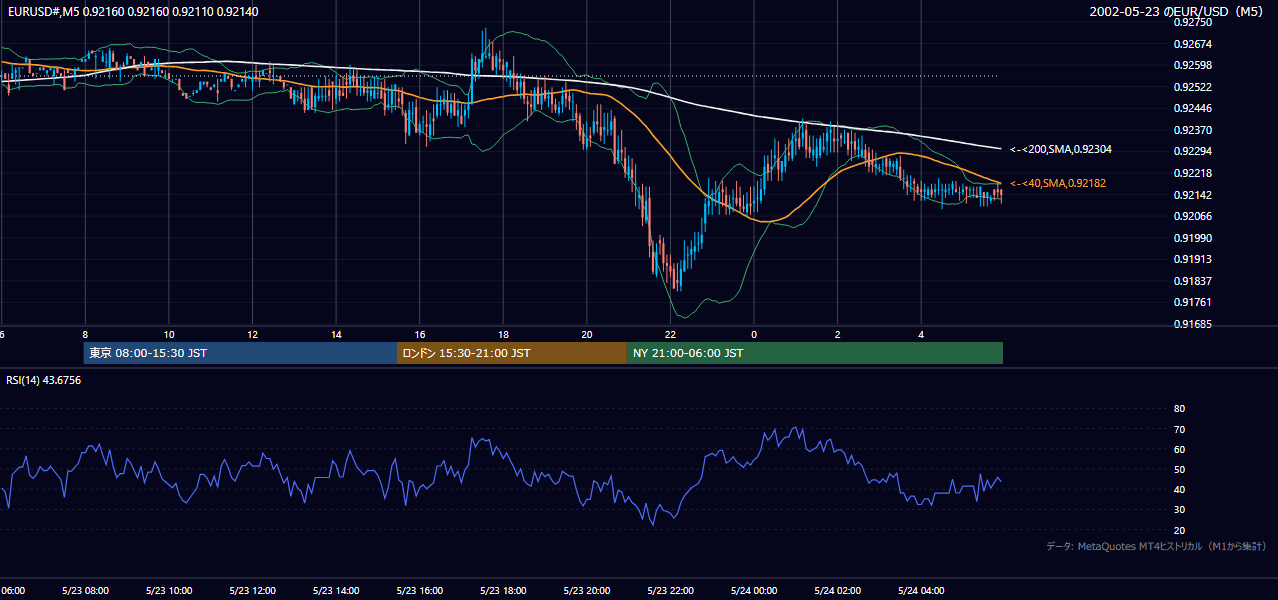Click hour tick 22 under price chart
Viewport: 1278px width, 600px height.
670,334
